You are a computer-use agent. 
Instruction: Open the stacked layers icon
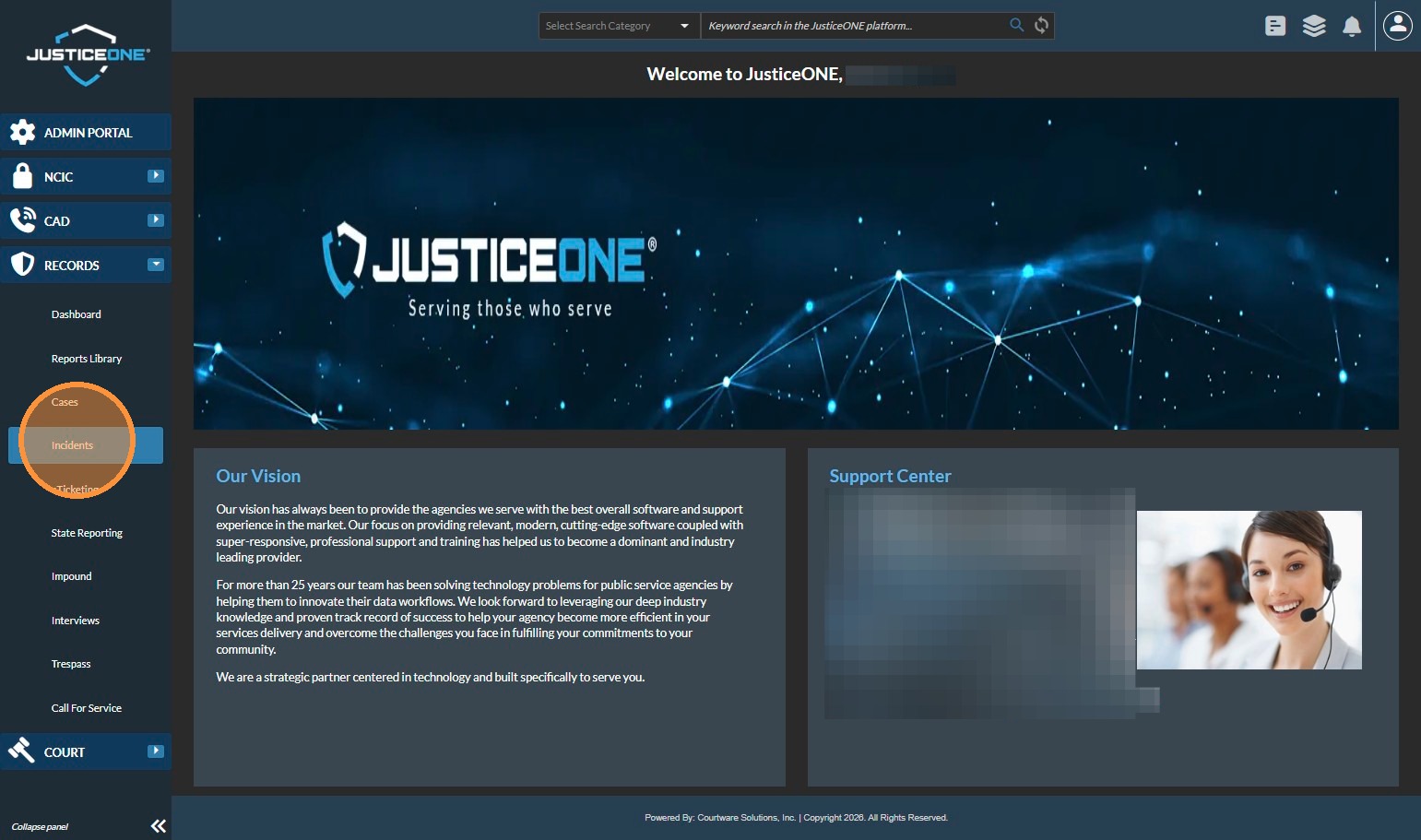tap(1314, 26)
